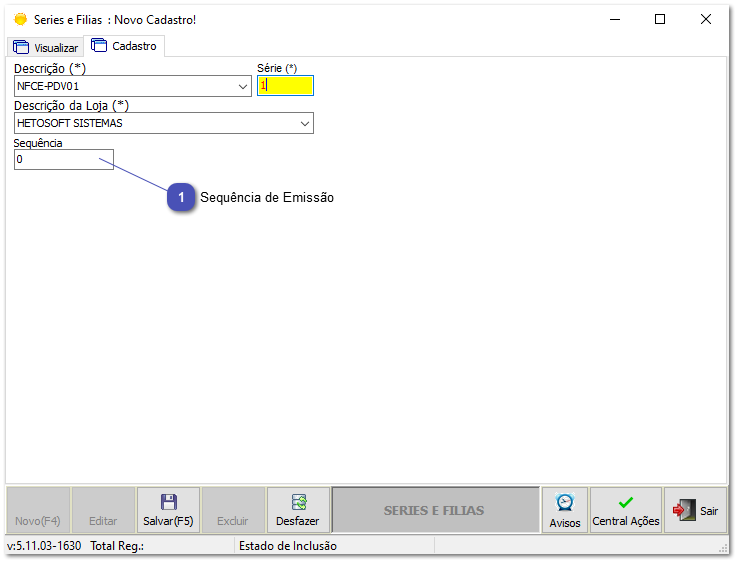Click the Sequência label

[38, 143]
